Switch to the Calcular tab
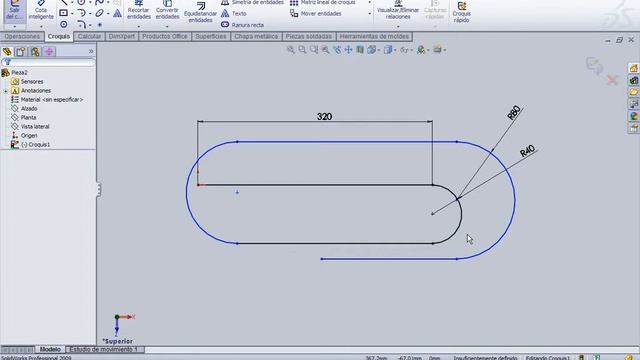The width and height of the screenshot is (640, 360). (89, 36)
